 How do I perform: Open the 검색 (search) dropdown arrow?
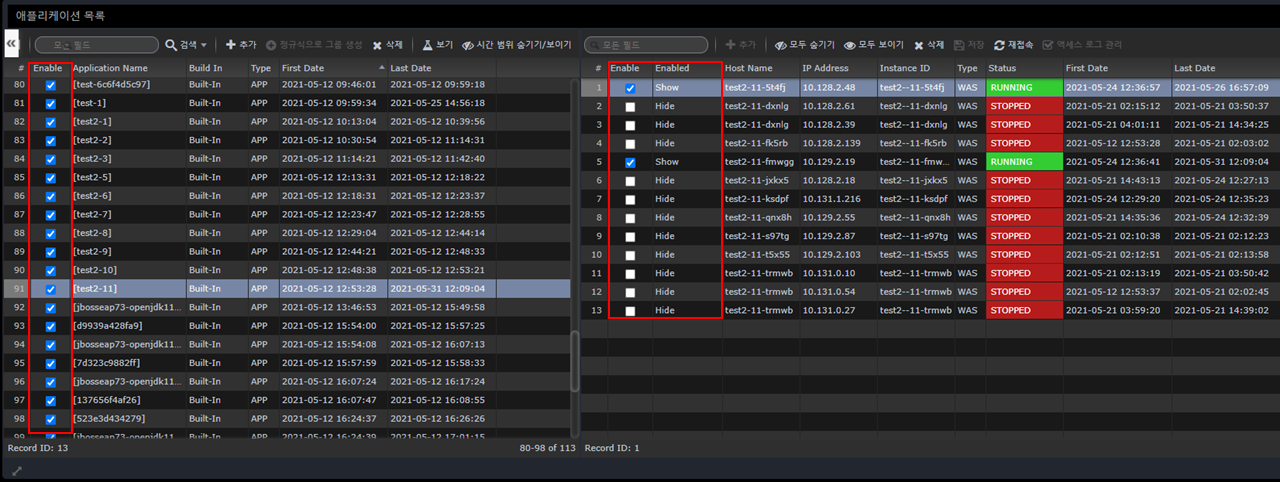(x=204, y=45)
